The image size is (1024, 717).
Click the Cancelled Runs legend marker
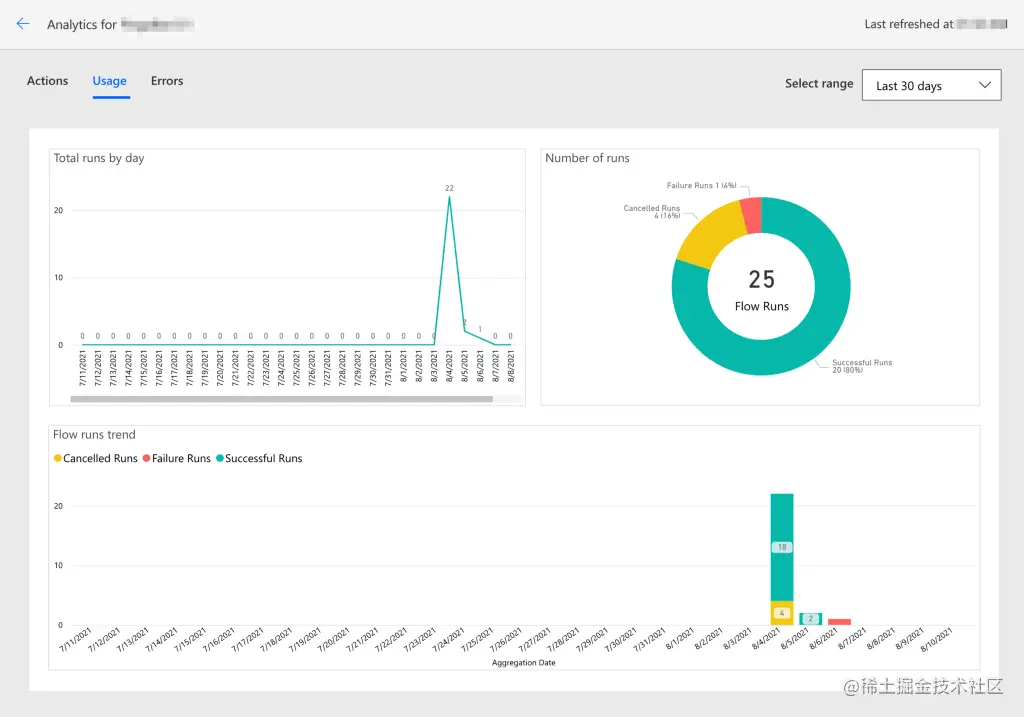click(57, 458)
